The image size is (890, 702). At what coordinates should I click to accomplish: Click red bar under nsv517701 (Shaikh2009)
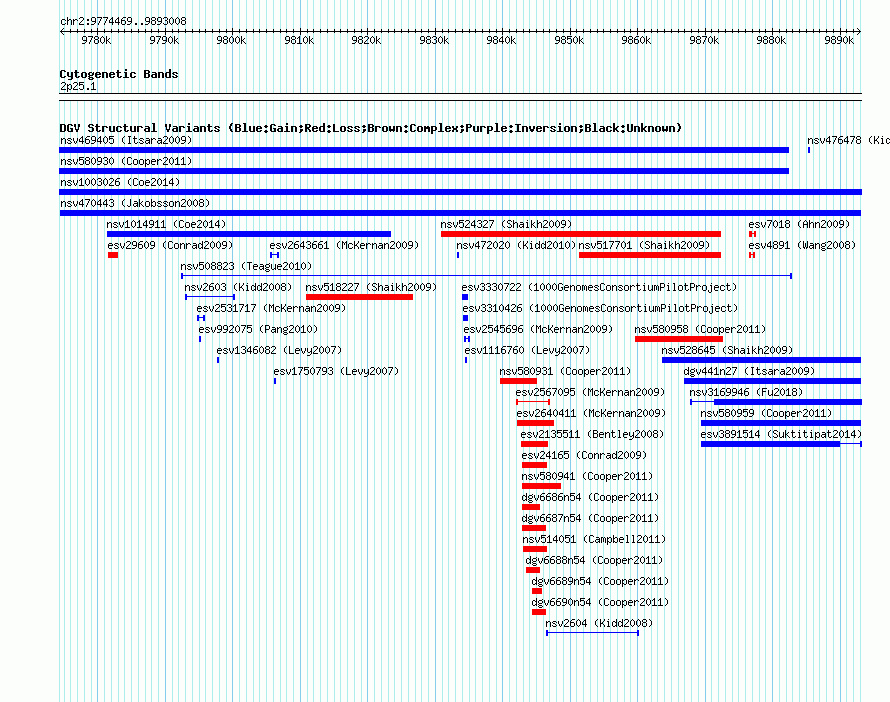point(650,255)
